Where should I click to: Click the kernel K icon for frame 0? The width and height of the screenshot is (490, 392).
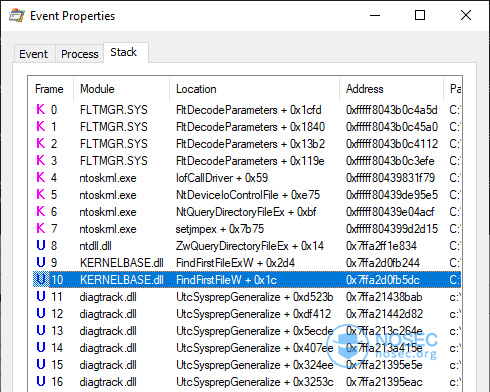41,109
